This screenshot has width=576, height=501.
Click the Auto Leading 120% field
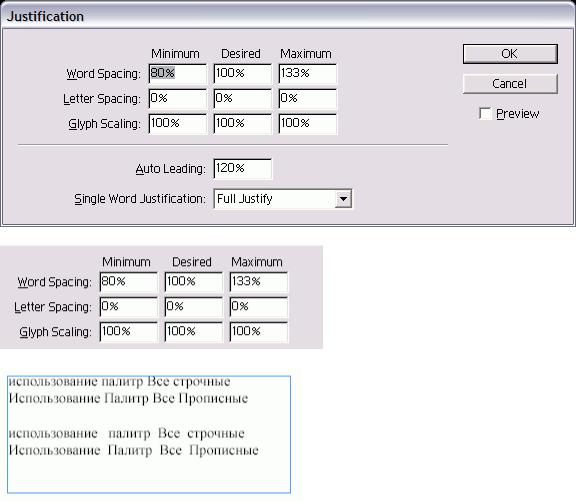tap(243, 169)
